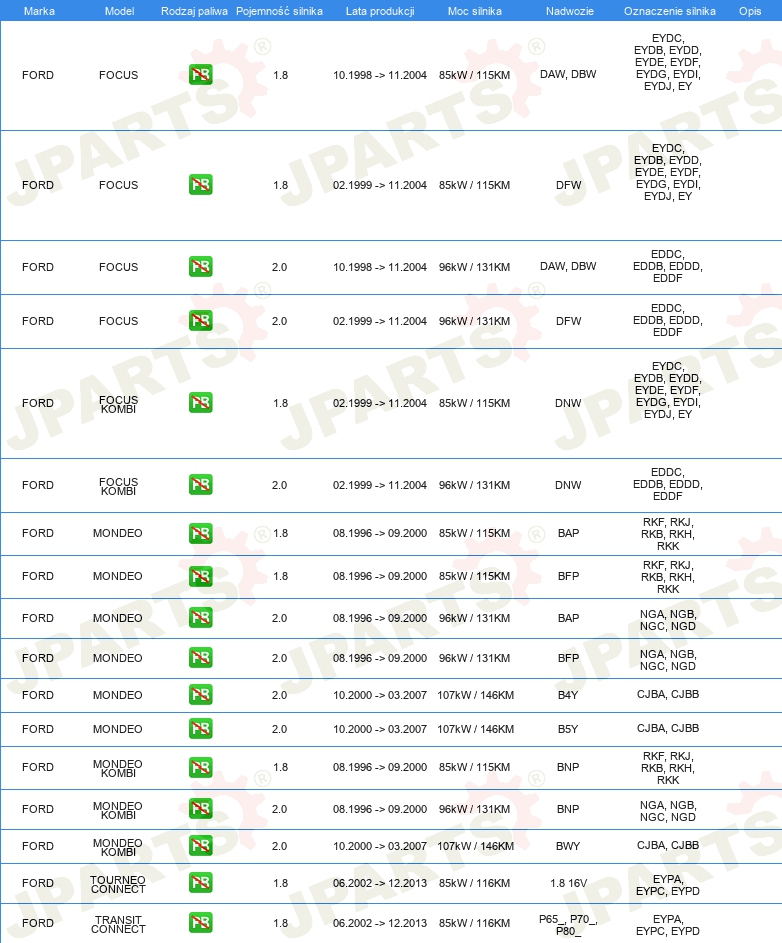Click the Oznaczenie silnika column header
782x943 pixels.
pos(670,11)
